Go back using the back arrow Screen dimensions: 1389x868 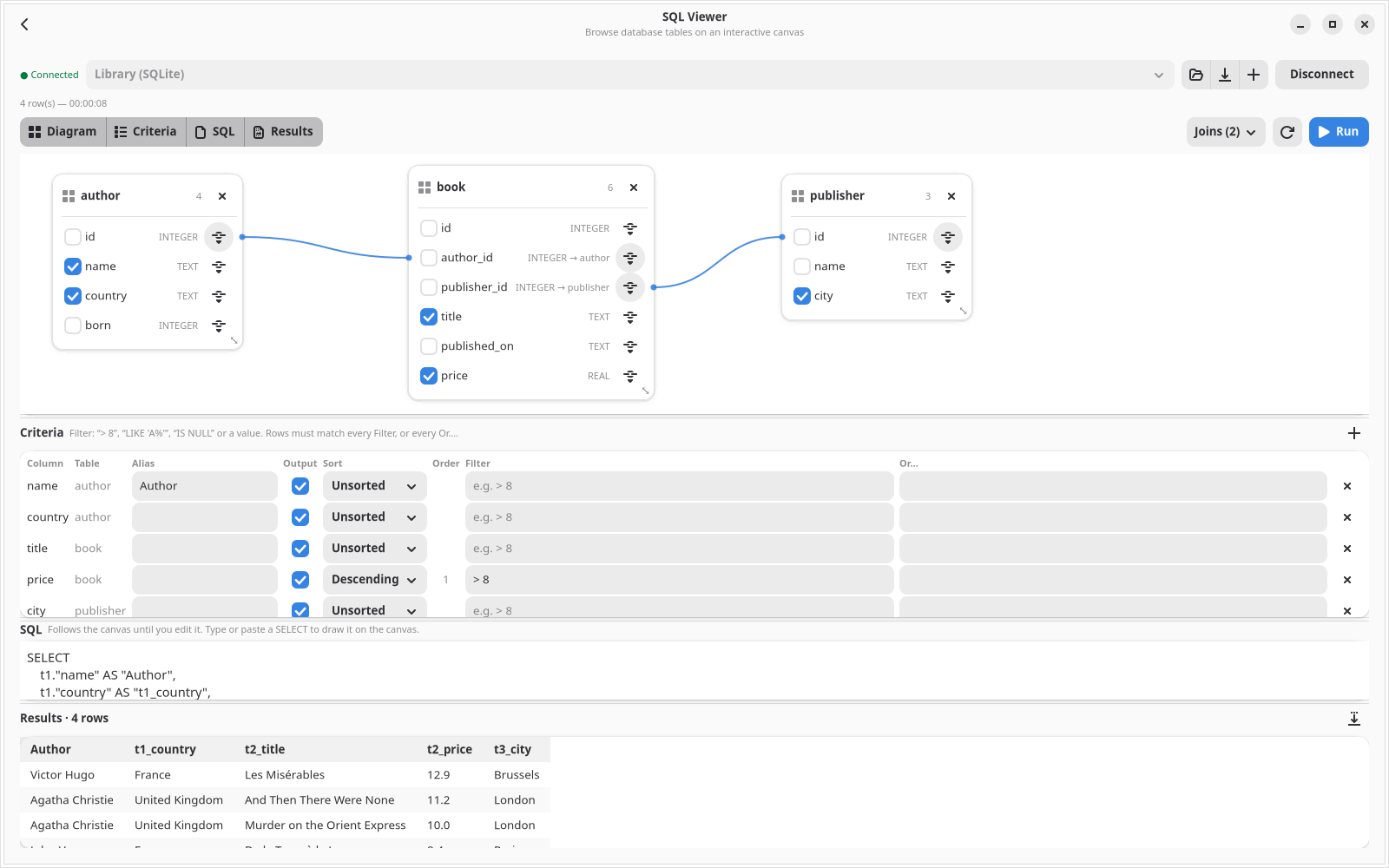pyautogui.click(x=25, y=24)
